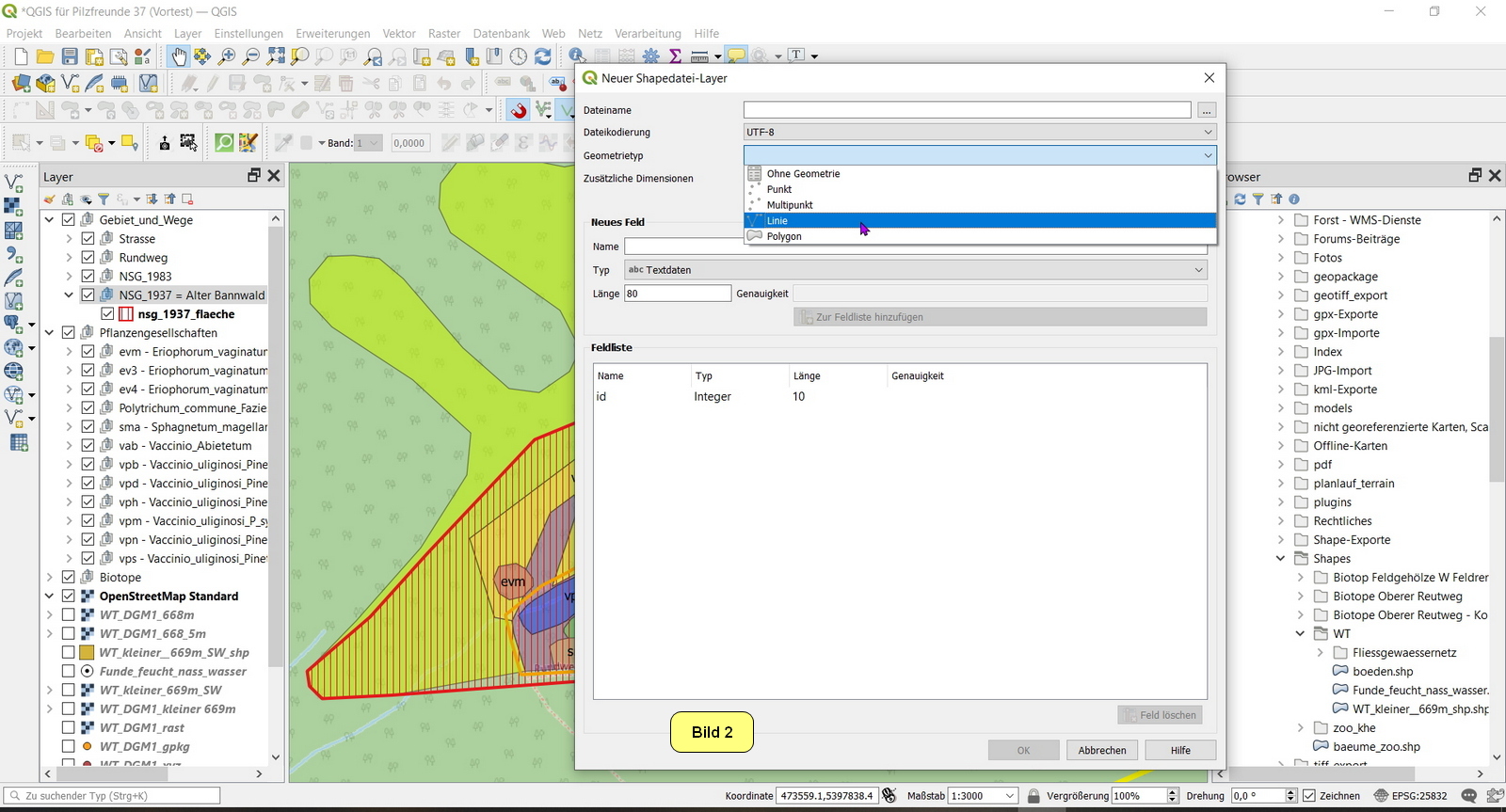1506x812 pixels.
Task: Click the Refresh map icon
Action: click(x=543, y=56)
